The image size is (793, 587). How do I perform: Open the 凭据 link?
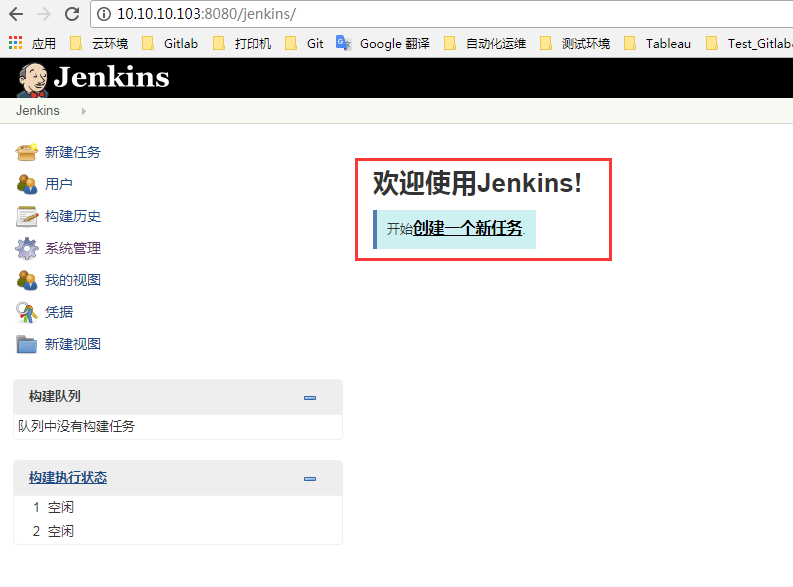point(58,312)
